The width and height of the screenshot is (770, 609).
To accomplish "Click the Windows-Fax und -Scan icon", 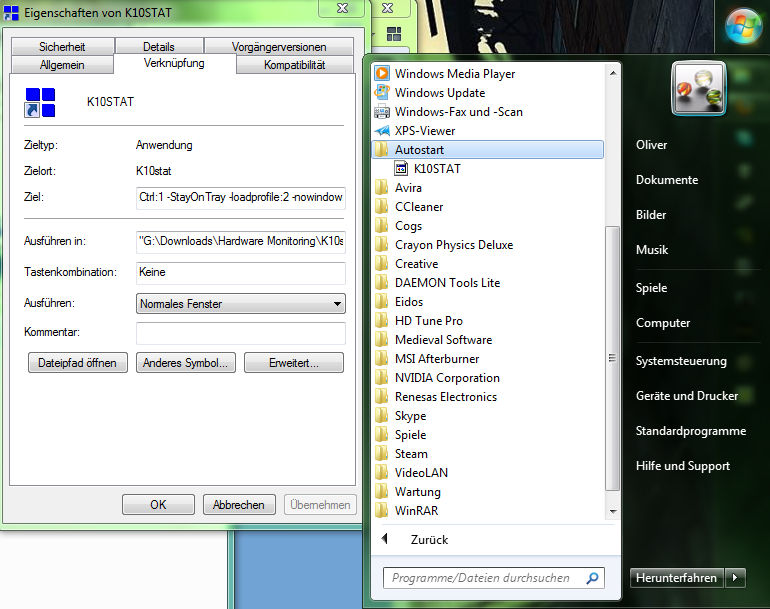I will [382, 111].
